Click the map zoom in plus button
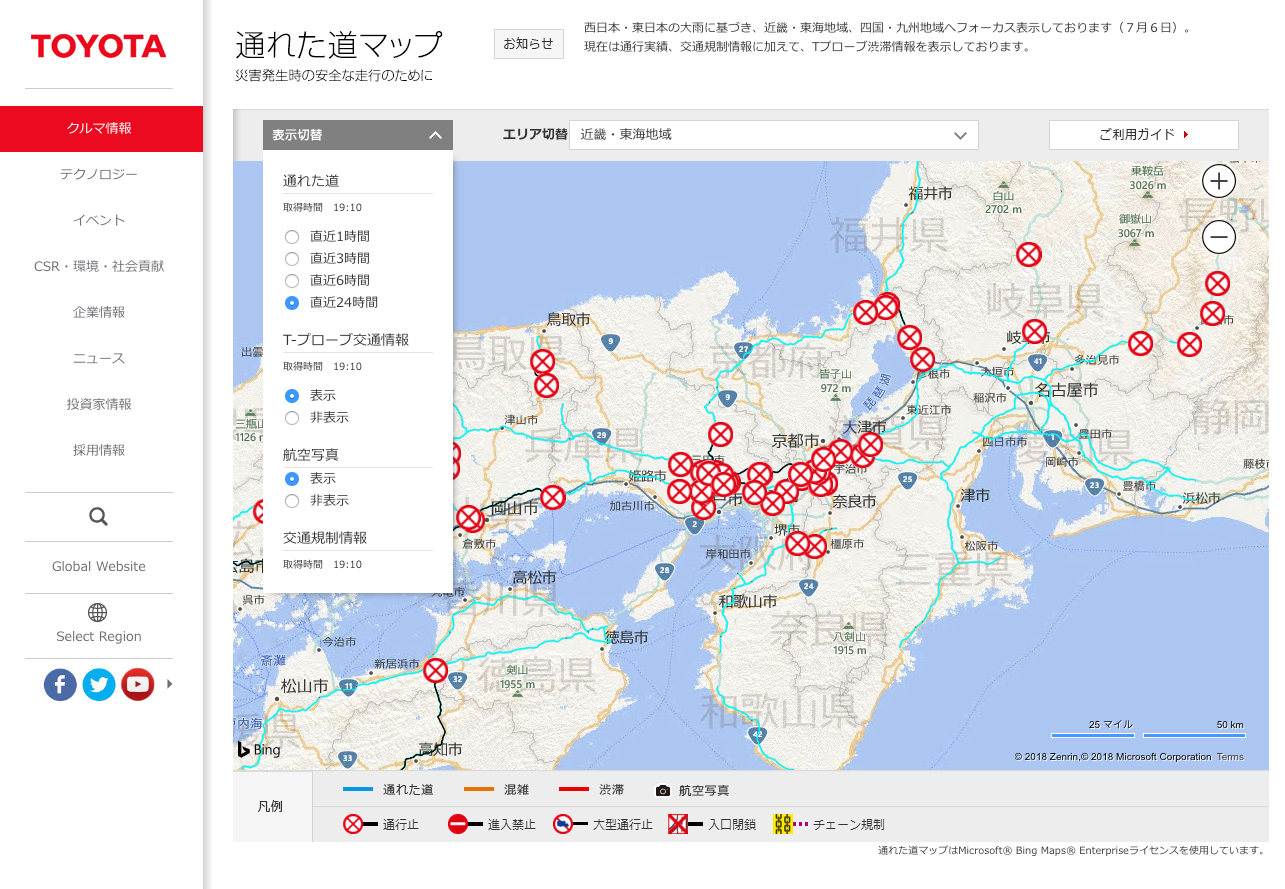This screenshot has width=1285, height=889. (1218, 181)
